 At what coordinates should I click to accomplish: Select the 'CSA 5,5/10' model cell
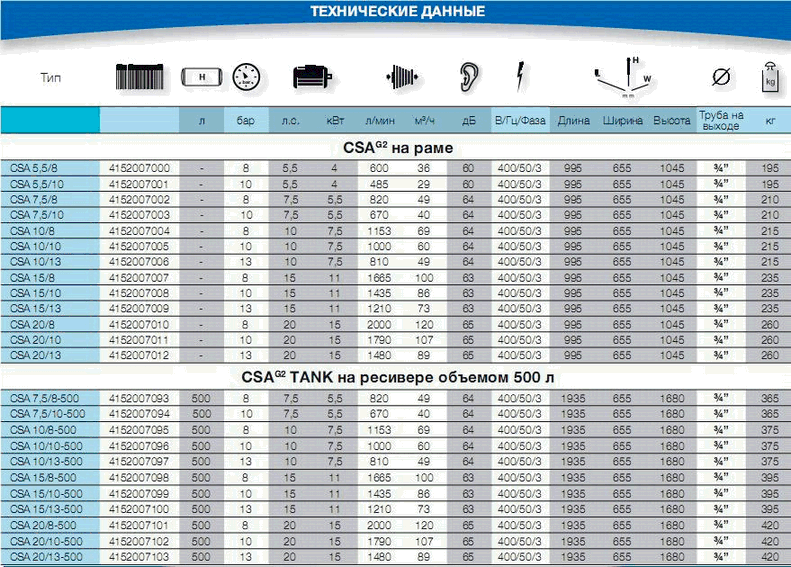point(50,184)
